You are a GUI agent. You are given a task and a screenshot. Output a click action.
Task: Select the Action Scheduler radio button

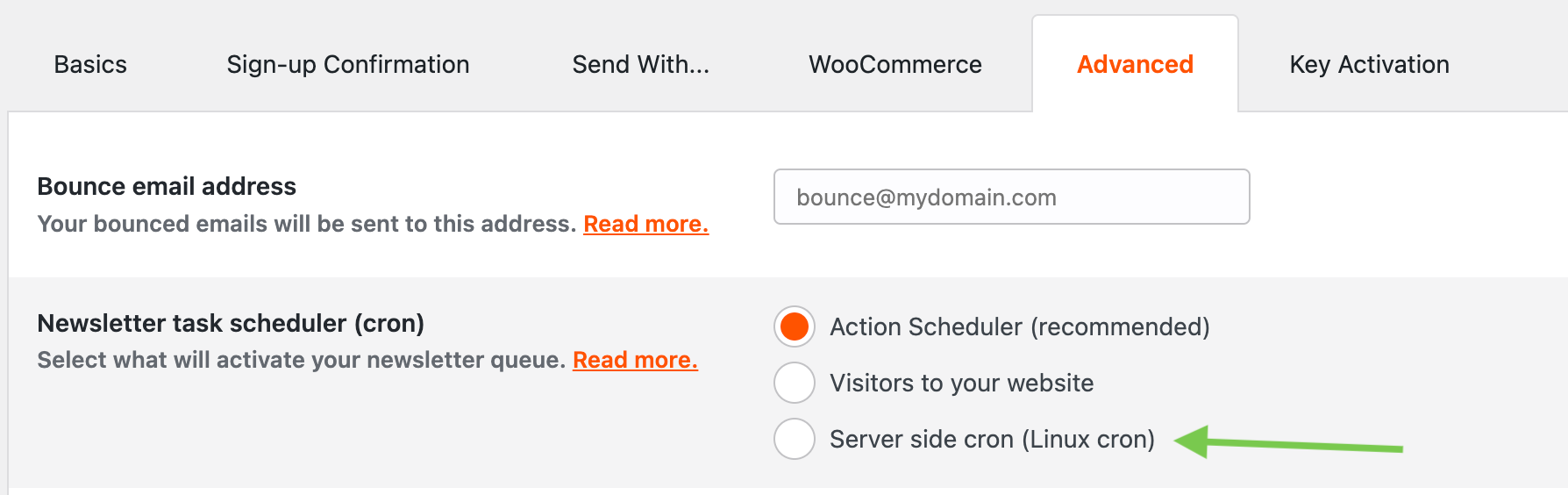pyautogui.click(x=795, y=326)
